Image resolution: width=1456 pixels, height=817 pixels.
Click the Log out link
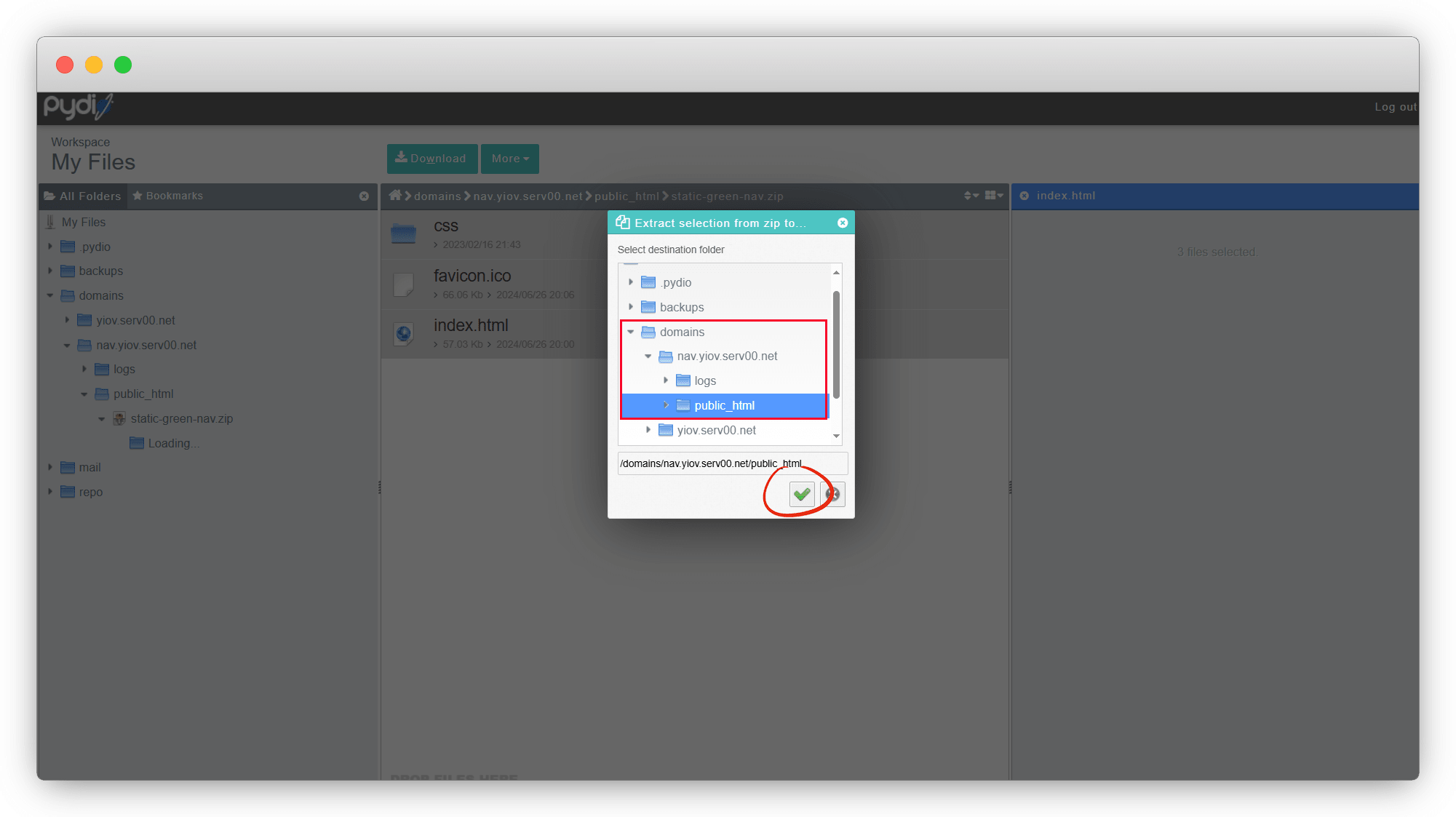click(1395, 107)
